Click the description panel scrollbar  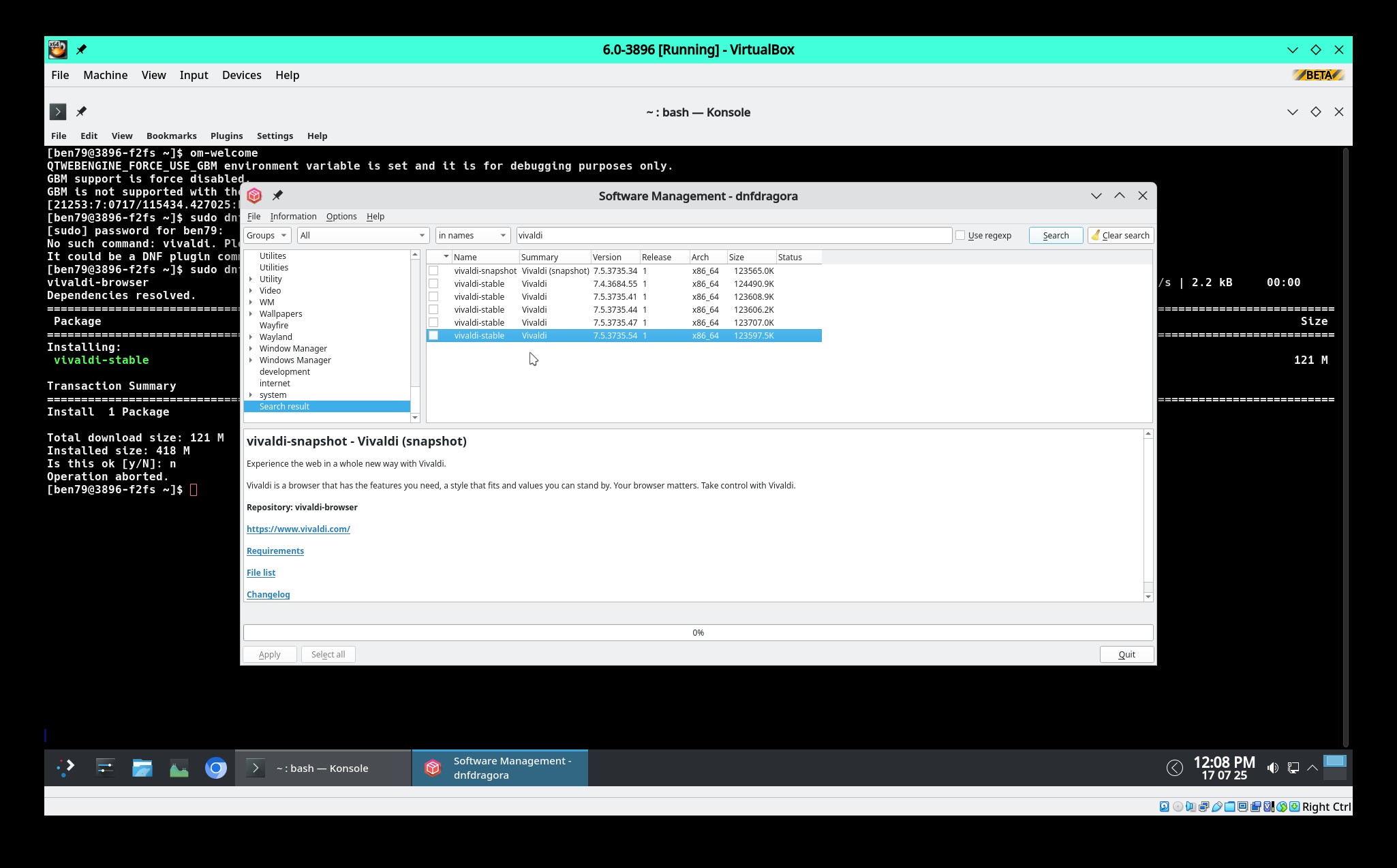1148,515
